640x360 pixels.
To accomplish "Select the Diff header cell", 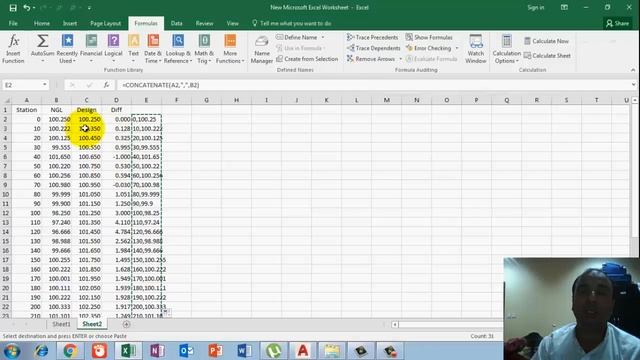I will coord(116,110).
